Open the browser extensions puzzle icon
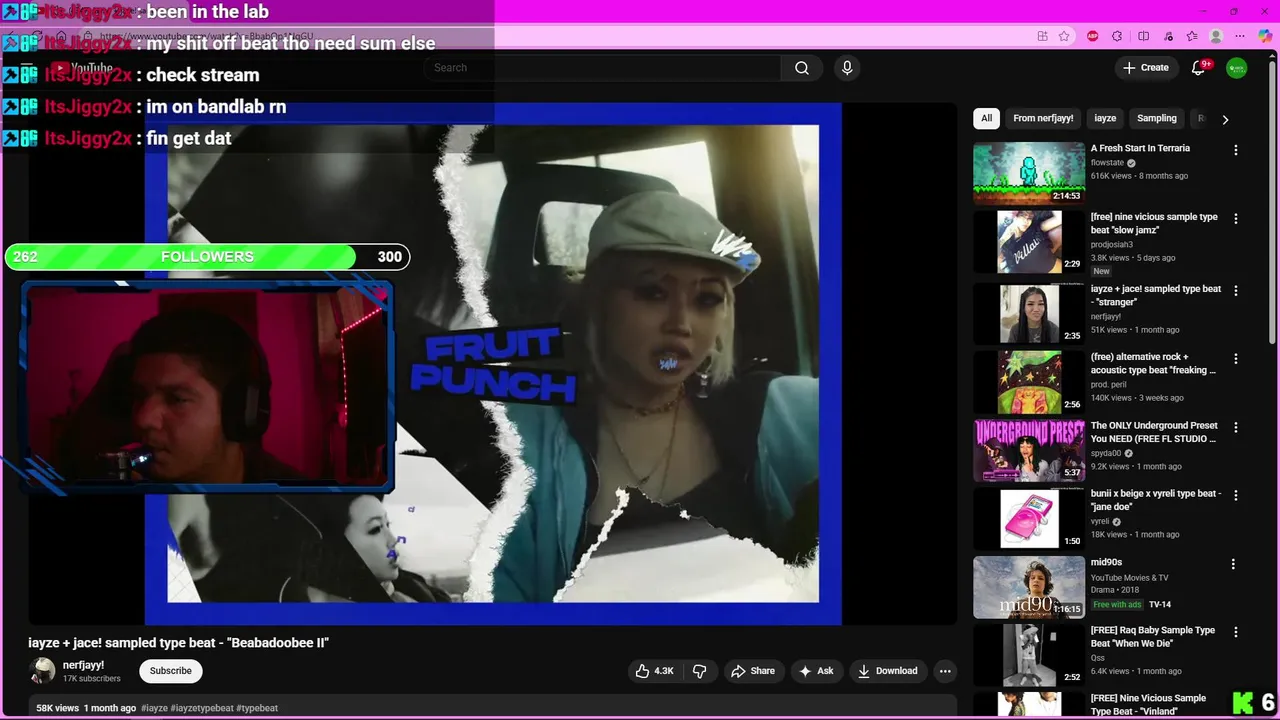1280x720 pixels. coord(1117,36)
